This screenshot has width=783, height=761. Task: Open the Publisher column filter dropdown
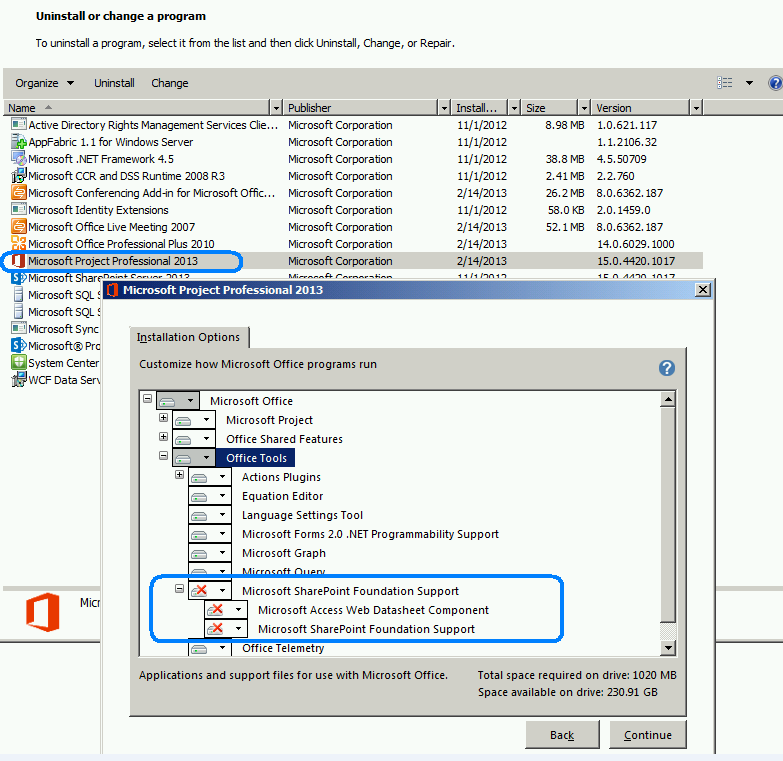(x=444, y=108)
